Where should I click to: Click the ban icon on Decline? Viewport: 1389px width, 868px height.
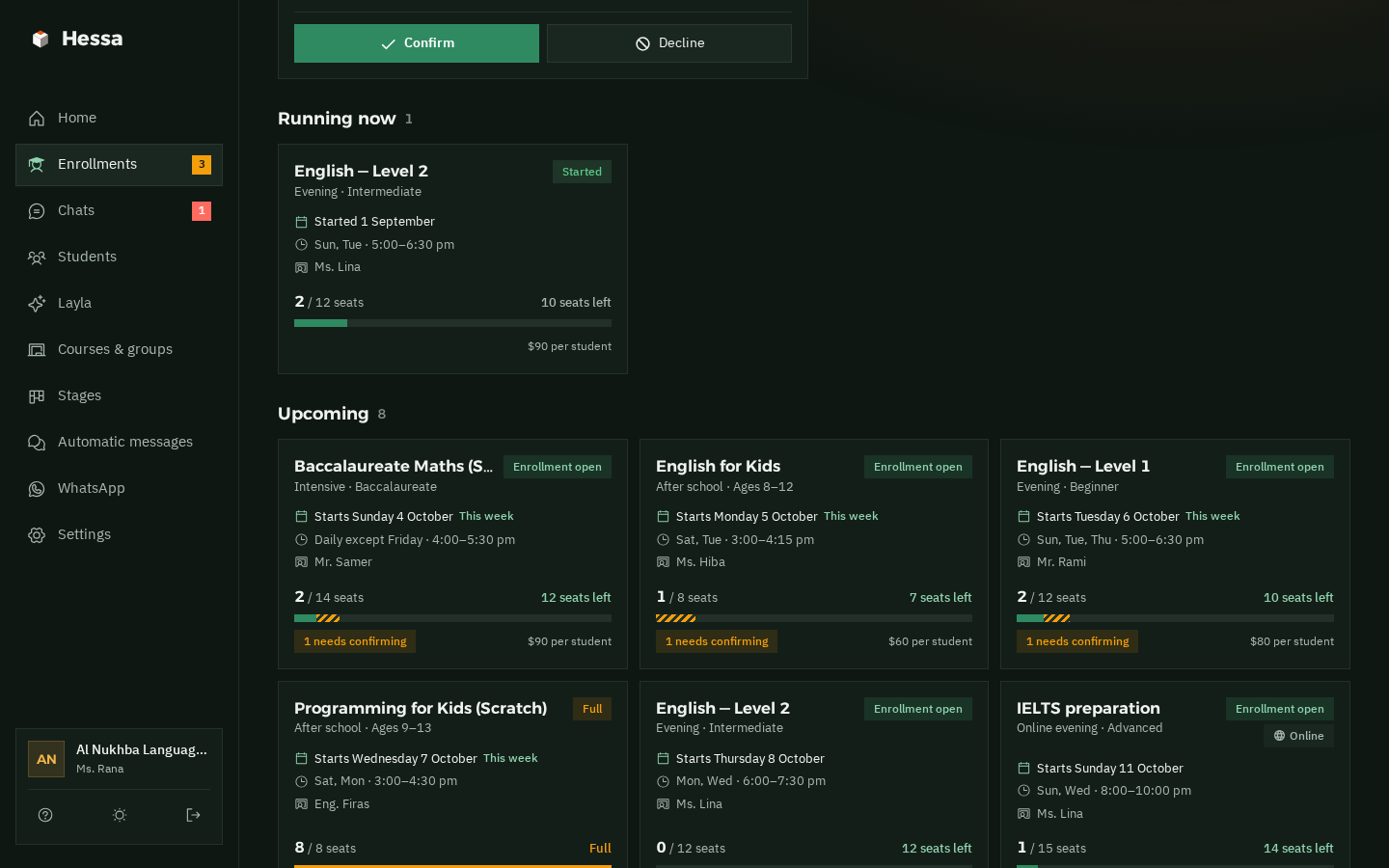coord(642,44)
